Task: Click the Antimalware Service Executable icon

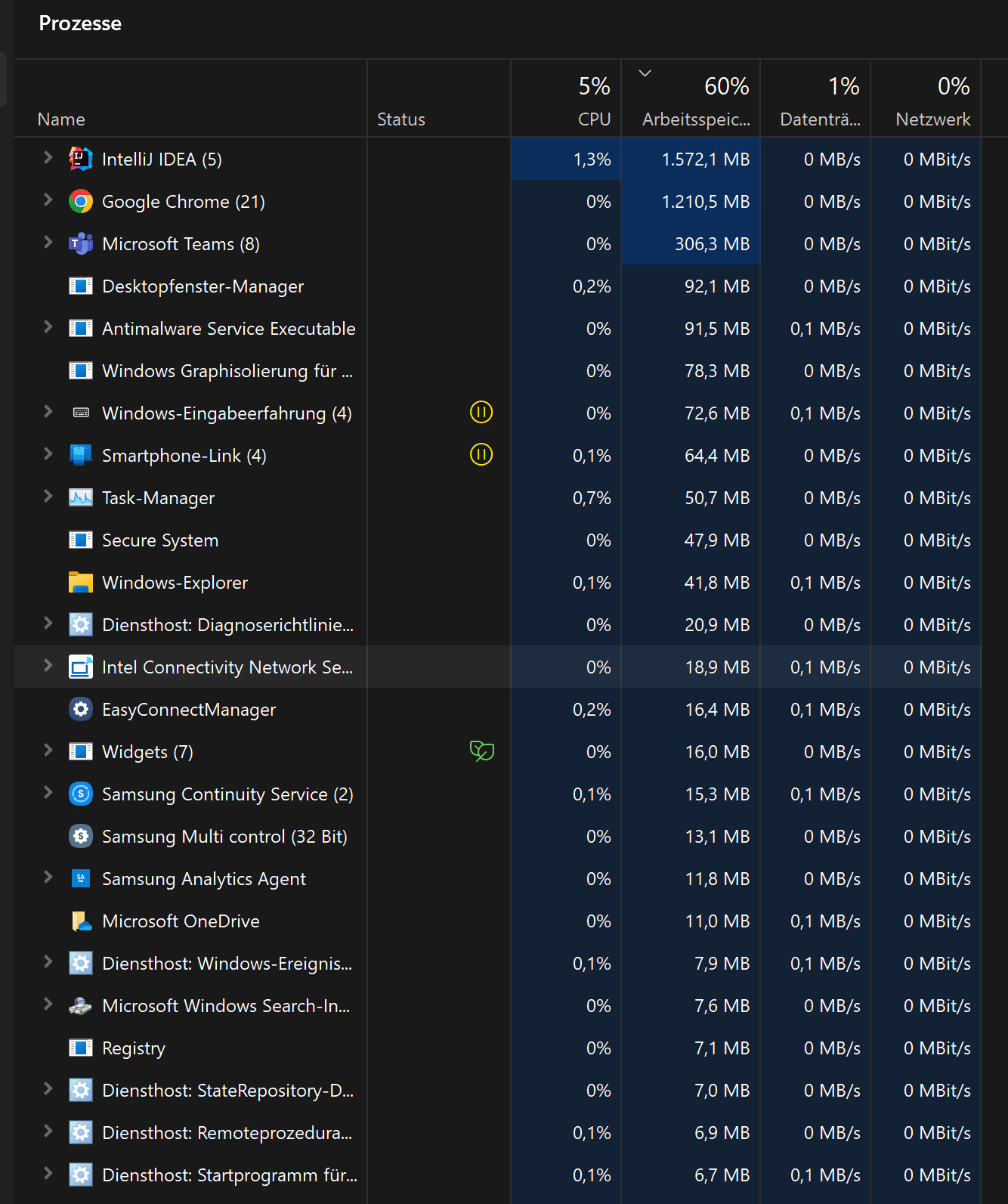Action: [x=81, y=328]
